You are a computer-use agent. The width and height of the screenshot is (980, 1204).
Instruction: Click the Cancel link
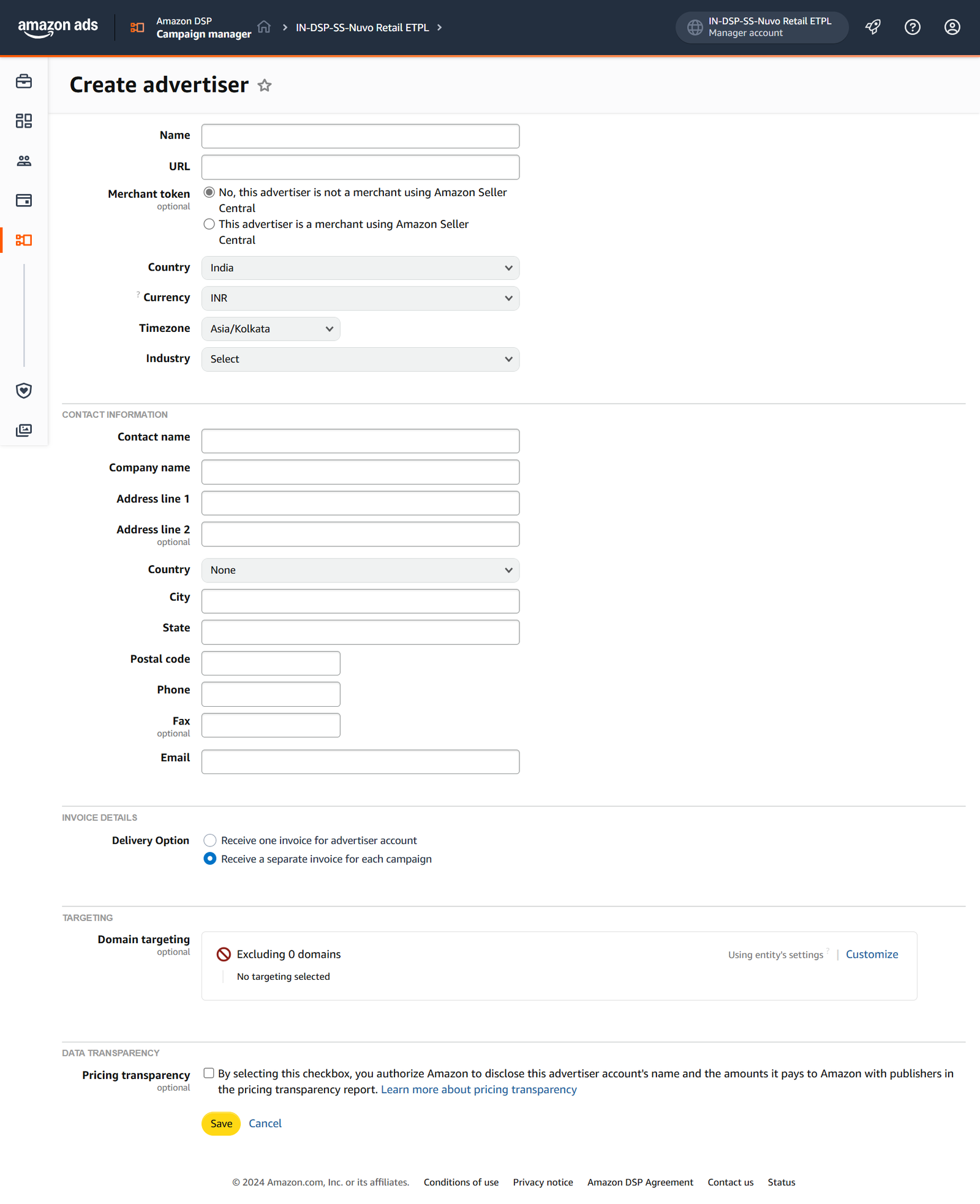(265, 1123)
